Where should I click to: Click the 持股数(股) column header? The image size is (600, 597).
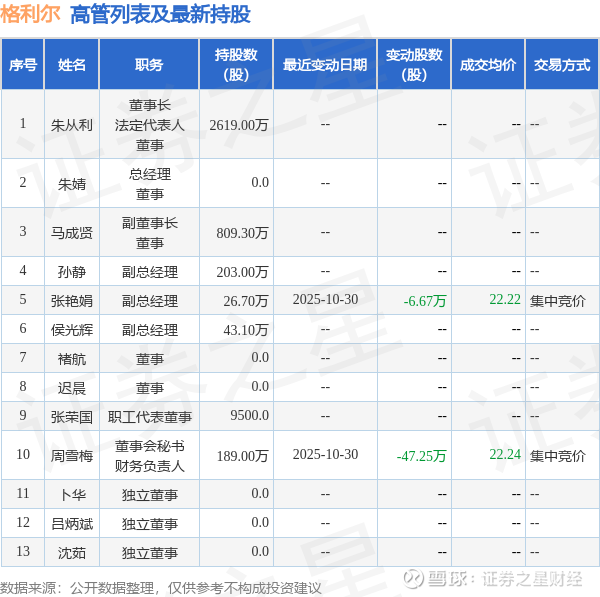click(236, 65)
